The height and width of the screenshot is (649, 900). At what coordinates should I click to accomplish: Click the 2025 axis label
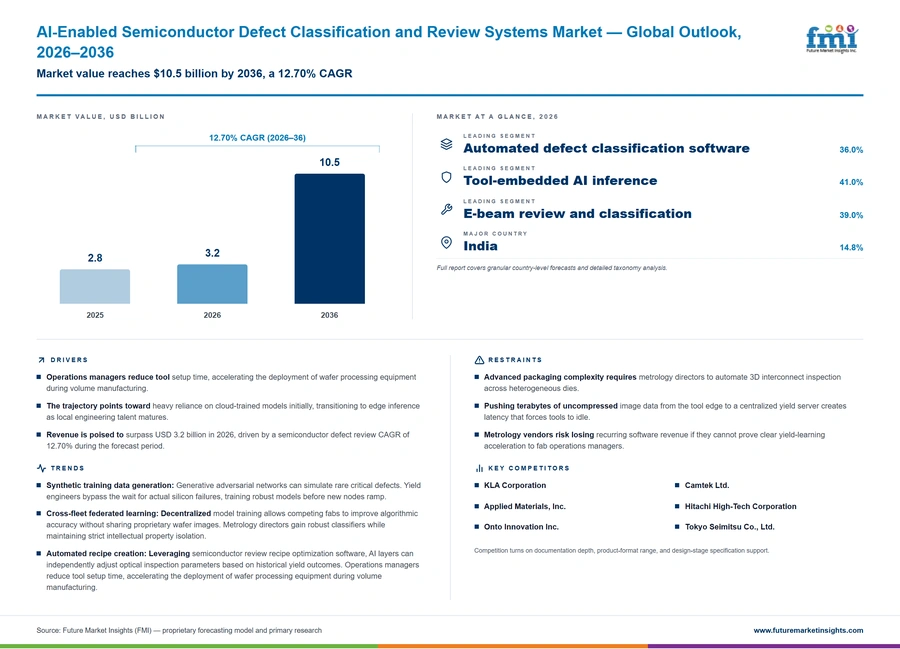(95, 315)
